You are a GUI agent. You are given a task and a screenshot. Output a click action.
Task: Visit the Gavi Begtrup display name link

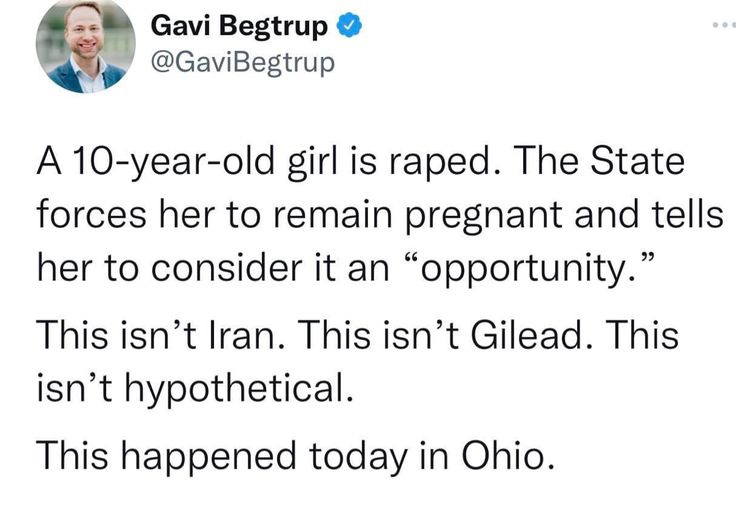click(238, 25)
